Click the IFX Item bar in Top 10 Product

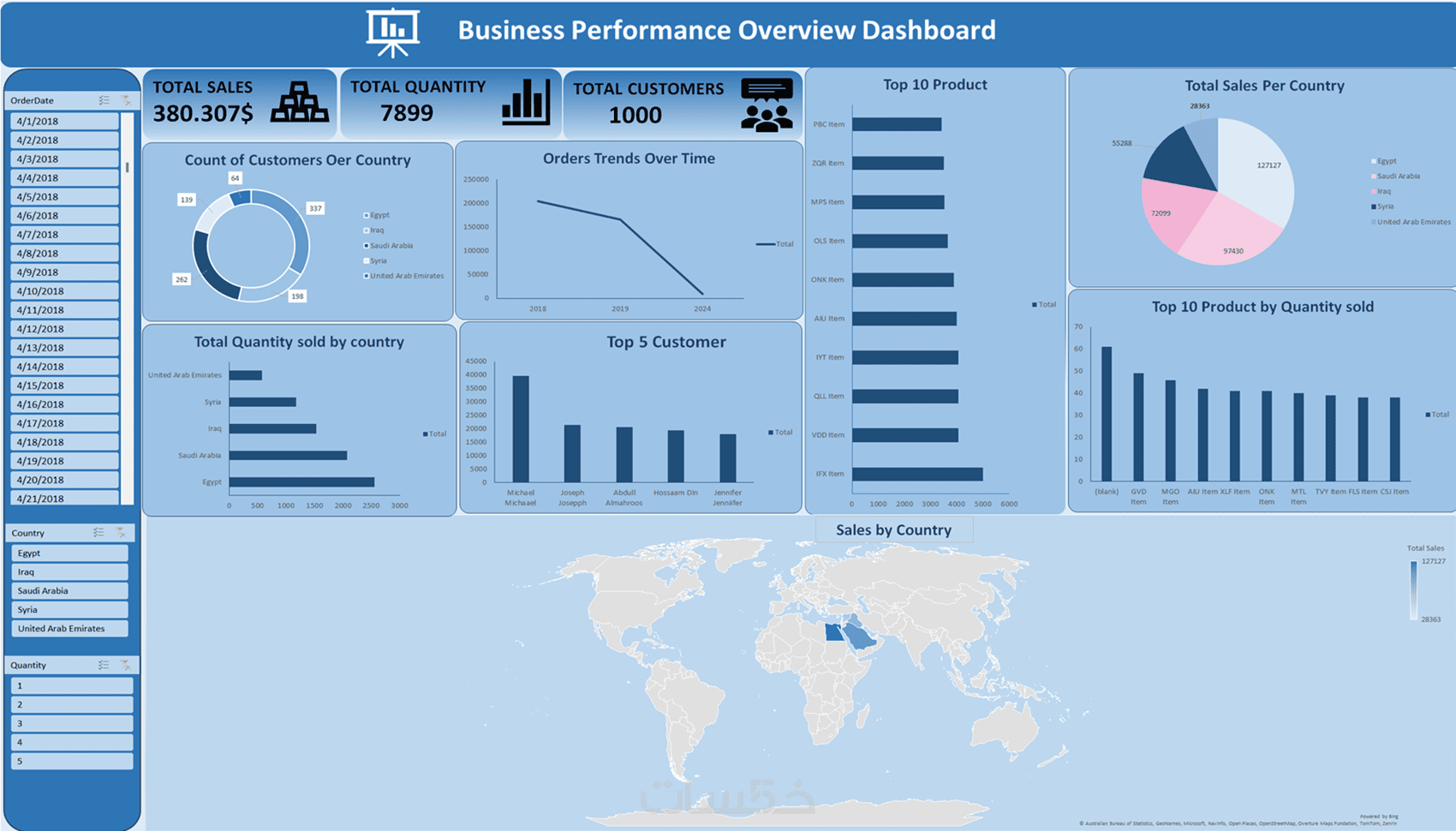coord(917,474)
